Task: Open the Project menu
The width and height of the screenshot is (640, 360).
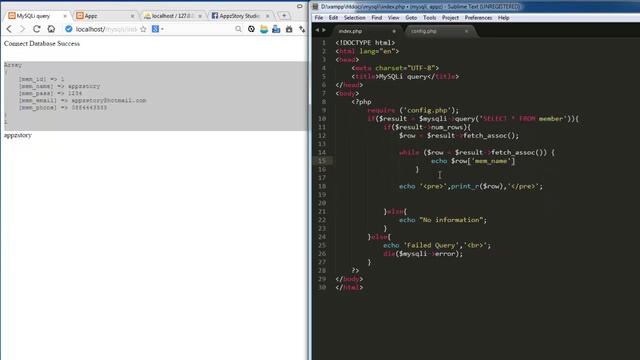Action: tap(450, 18)
